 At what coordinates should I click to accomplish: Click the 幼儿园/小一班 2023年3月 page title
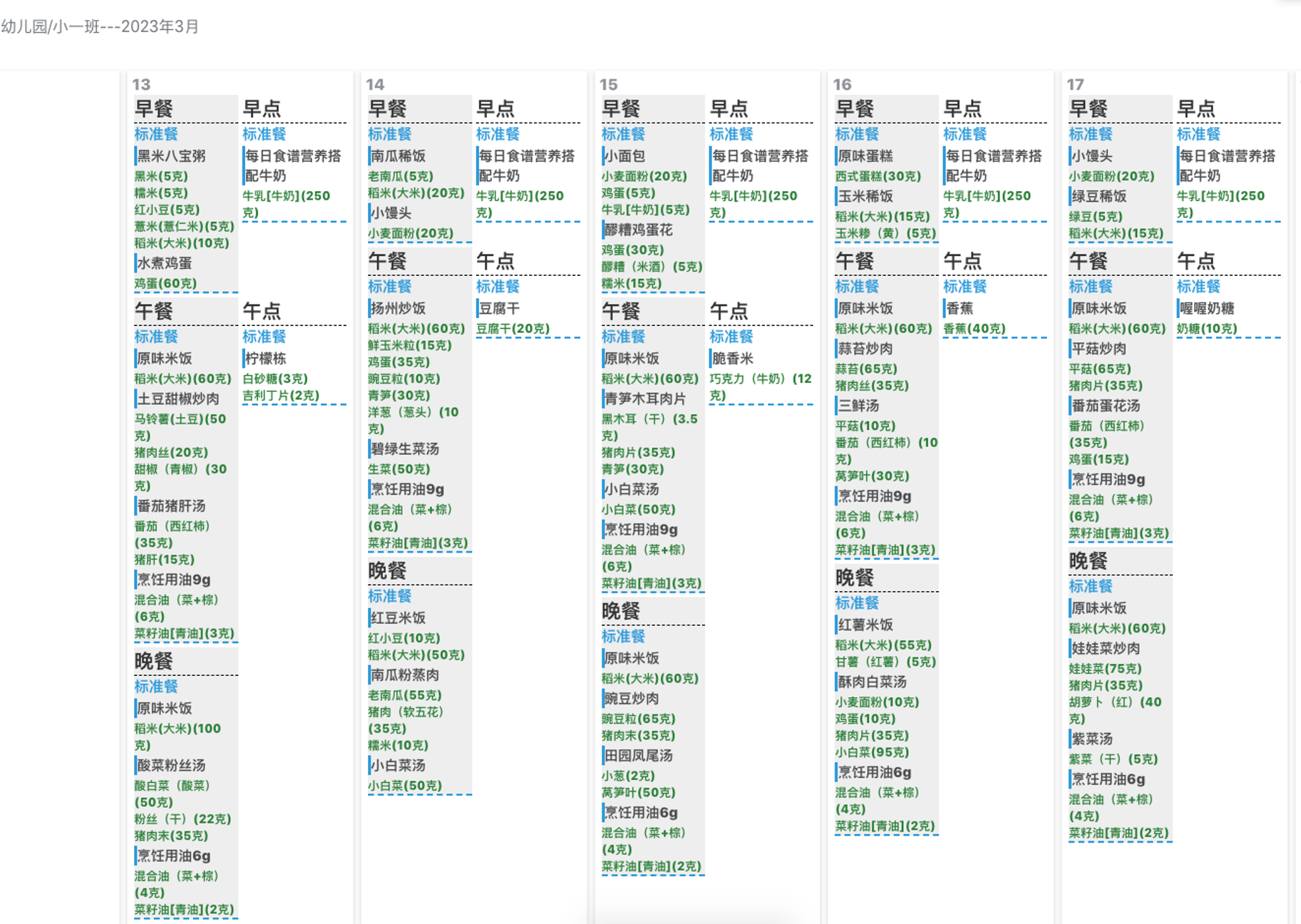(100, 27)
